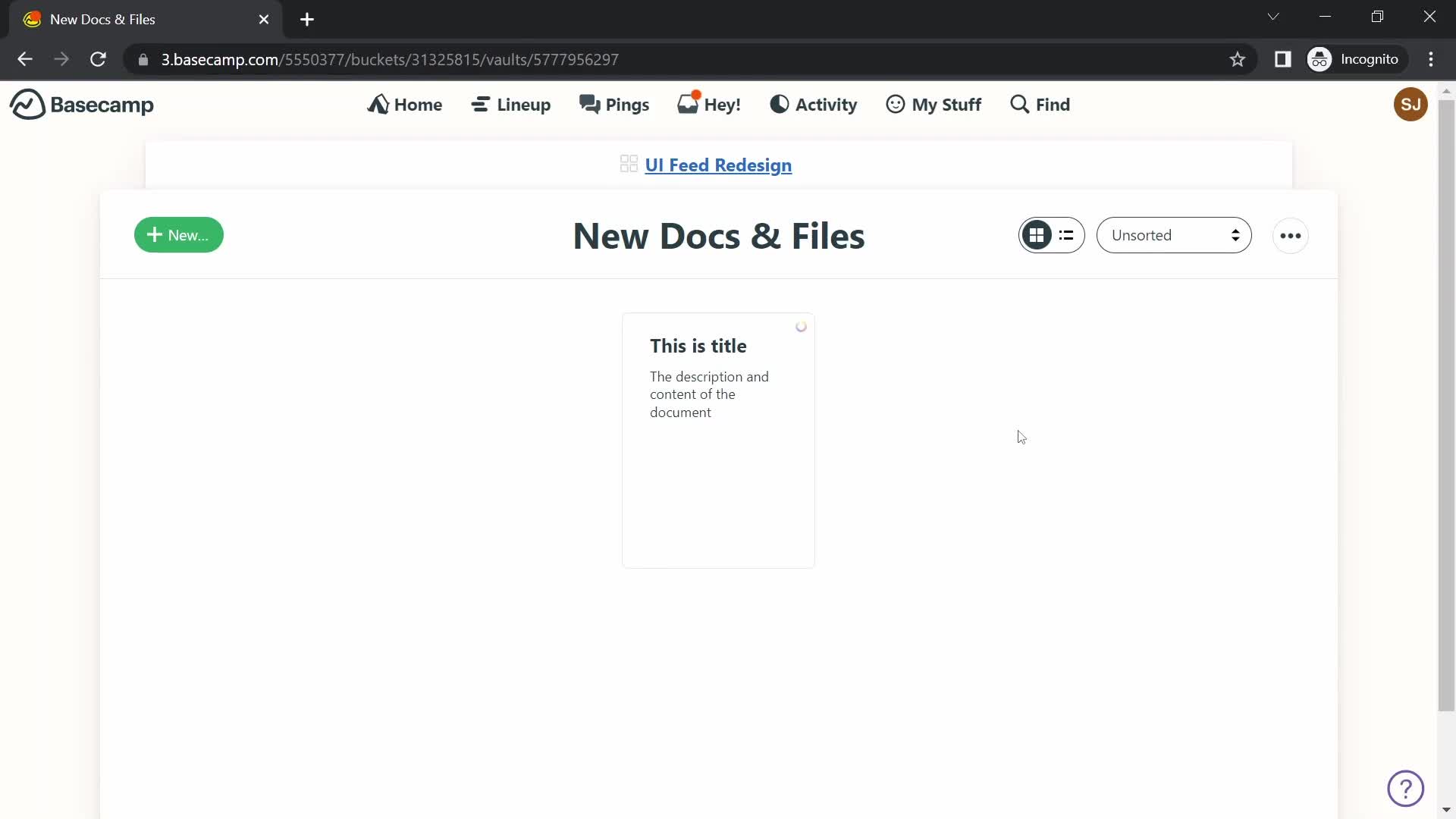Image resolution: width=1456 pixels, height=819 pixels.
Task: Click the list view toggle icon
Action: point(1066,235)
